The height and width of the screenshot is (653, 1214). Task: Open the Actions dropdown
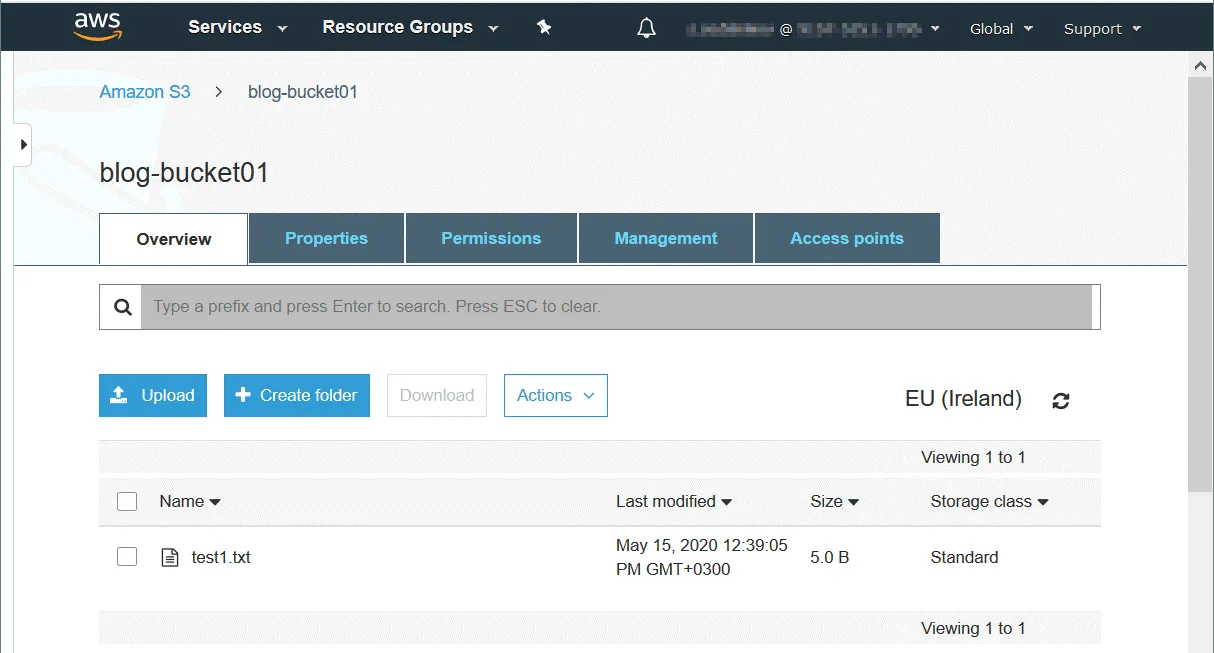(x=555, y=395)
